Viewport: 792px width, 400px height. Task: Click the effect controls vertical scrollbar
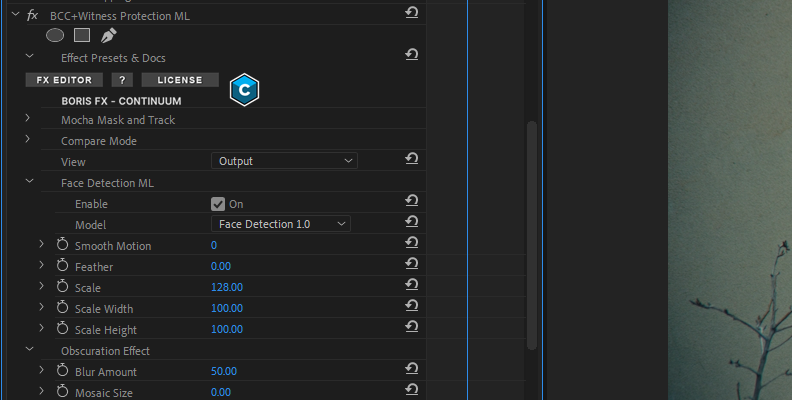pyautogui.click(x=531, y=235)
